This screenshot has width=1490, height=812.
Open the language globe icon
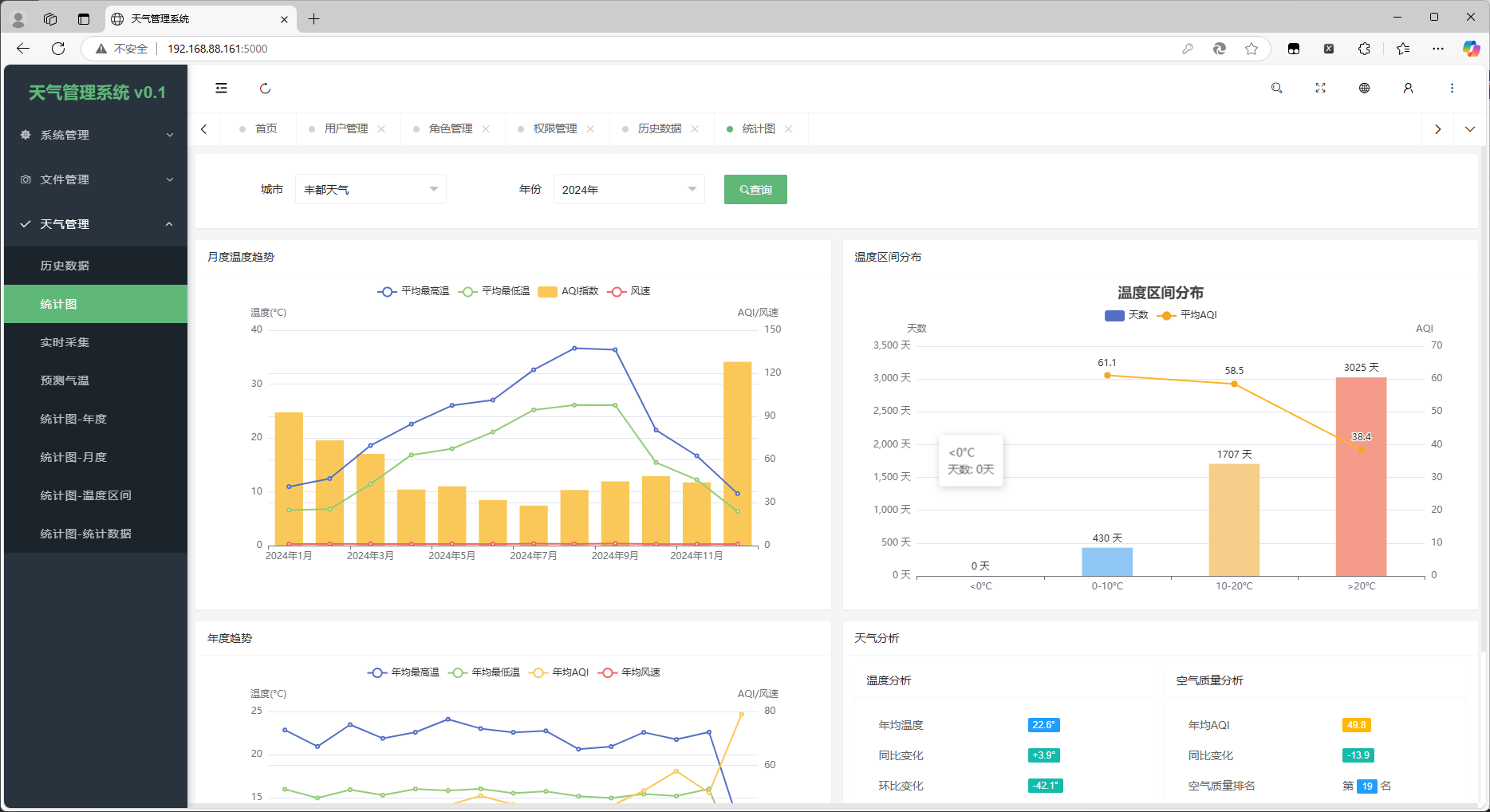click(1364, 89)
